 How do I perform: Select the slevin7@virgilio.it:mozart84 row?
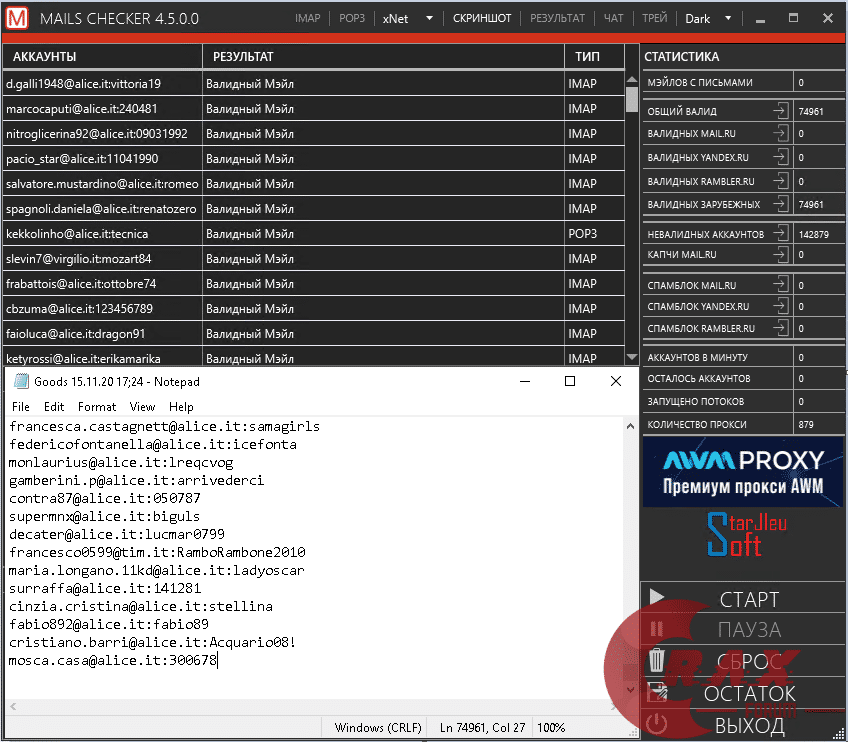tap(314, 259)
